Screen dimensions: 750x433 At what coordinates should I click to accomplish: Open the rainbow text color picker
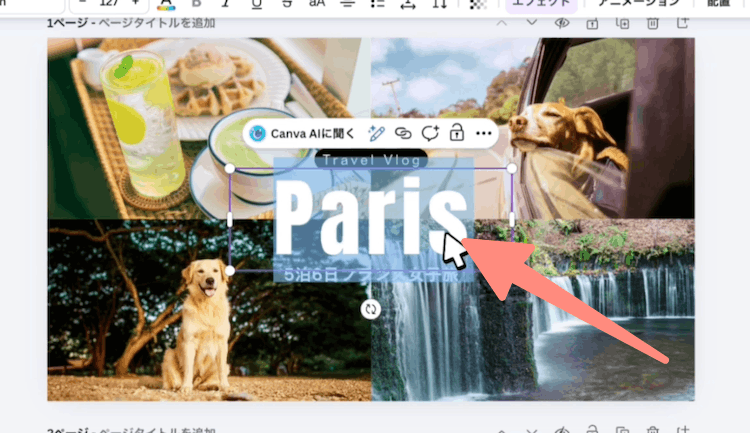165,4
